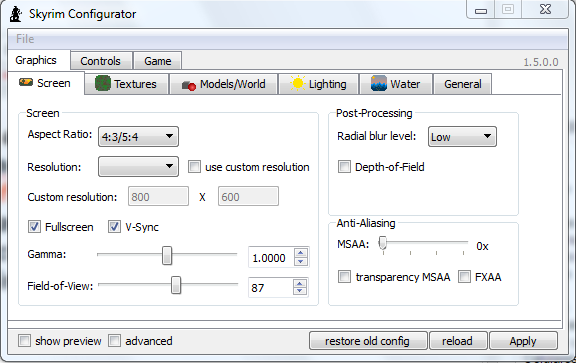Disable the V-Sync checkbox
The height and width of the screenshot is (363, 576).
(x=114, y=227)
